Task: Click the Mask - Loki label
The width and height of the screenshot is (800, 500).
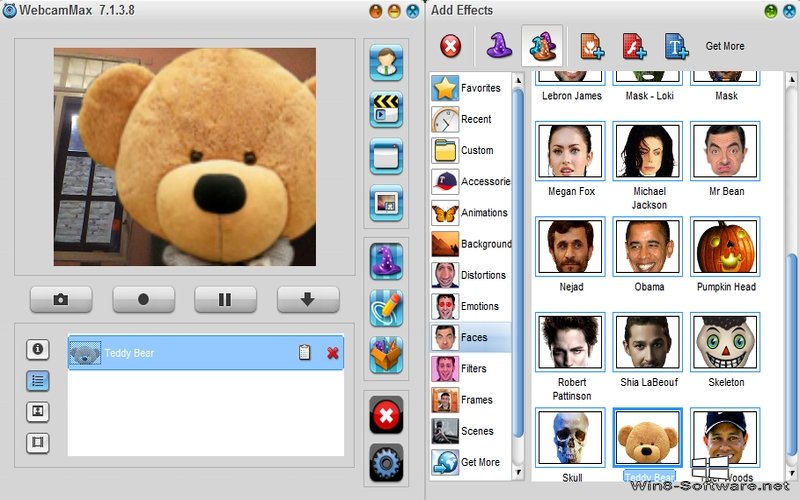Action: tap(649, 95)
